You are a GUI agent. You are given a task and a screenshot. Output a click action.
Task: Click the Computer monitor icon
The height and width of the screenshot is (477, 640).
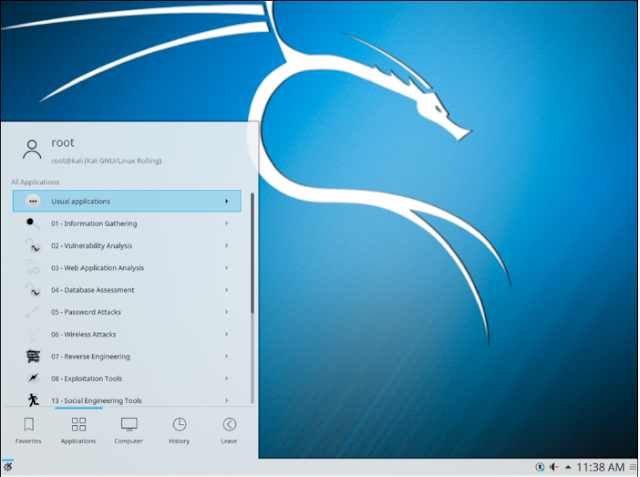pos(129,424)
